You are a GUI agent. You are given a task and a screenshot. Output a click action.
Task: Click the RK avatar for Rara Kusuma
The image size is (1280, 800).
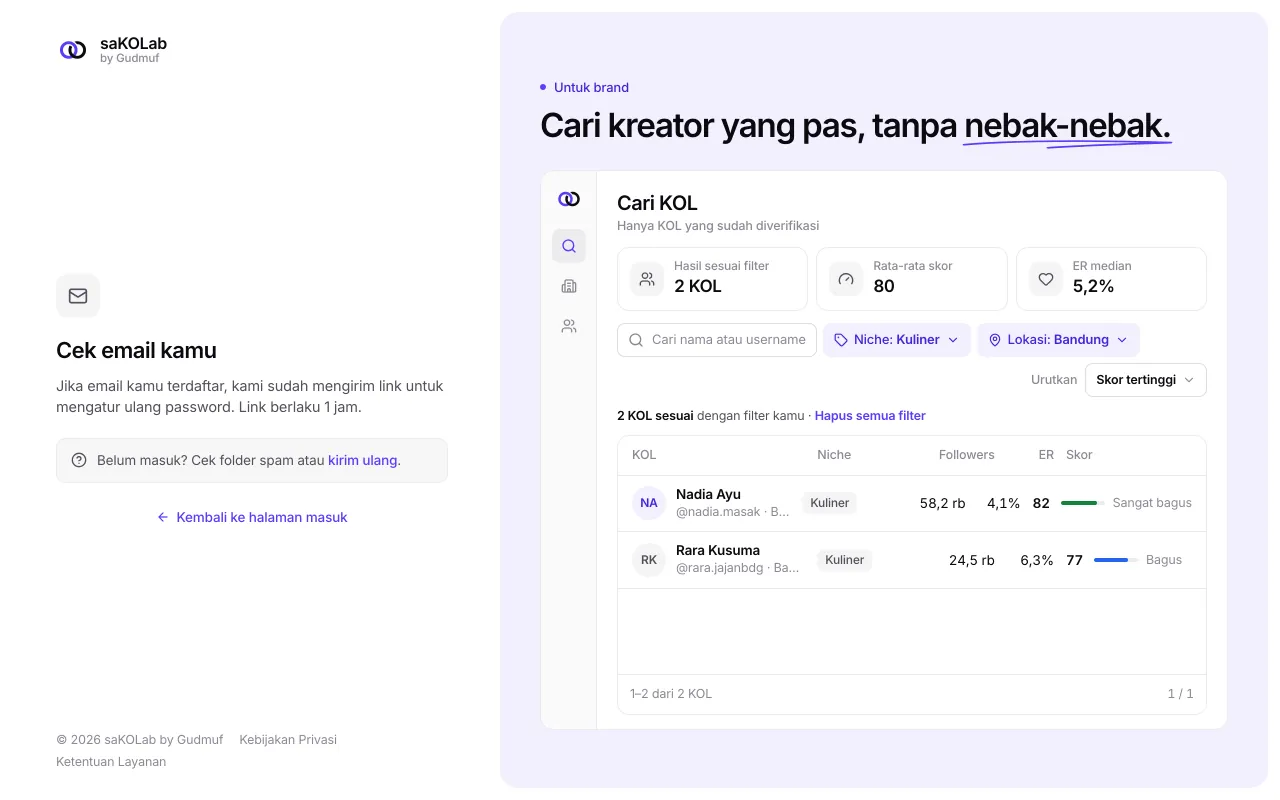click(x=649, y=560)
